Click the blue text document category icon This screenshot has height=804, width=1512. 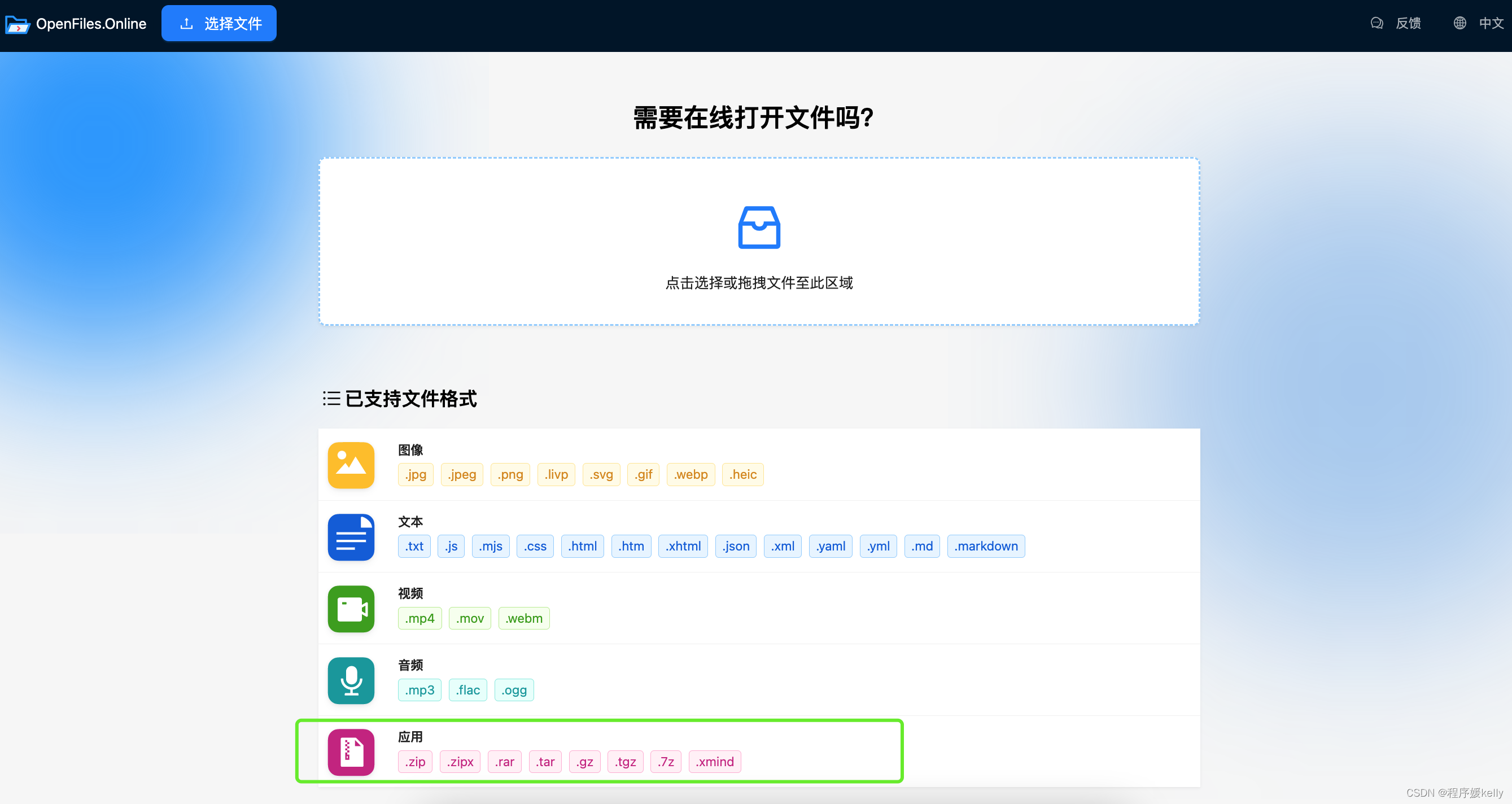[351, 537]
